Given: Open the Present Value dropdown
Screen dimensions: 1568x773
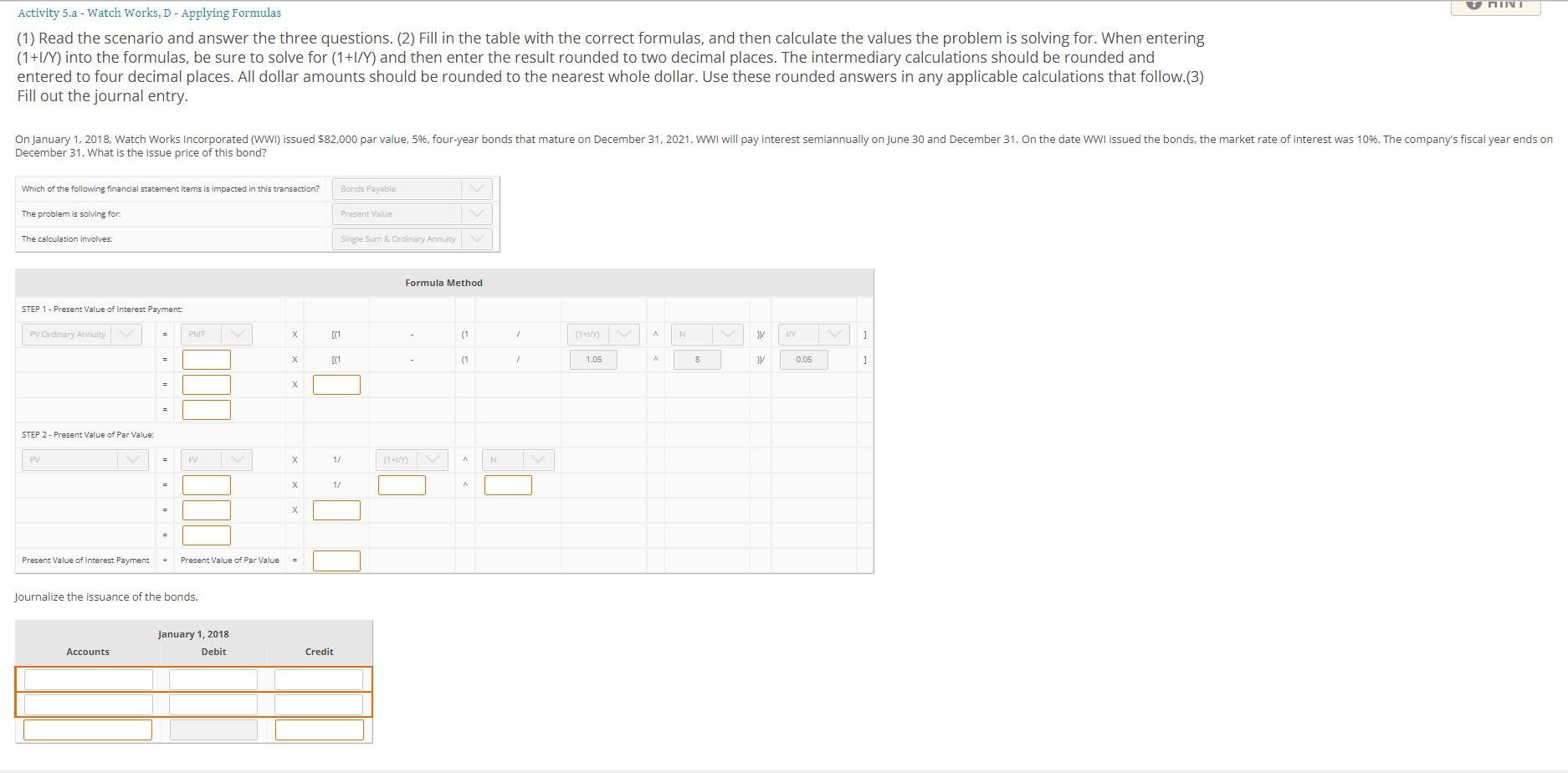Looking at the screenshot, I should pos(477,213).
